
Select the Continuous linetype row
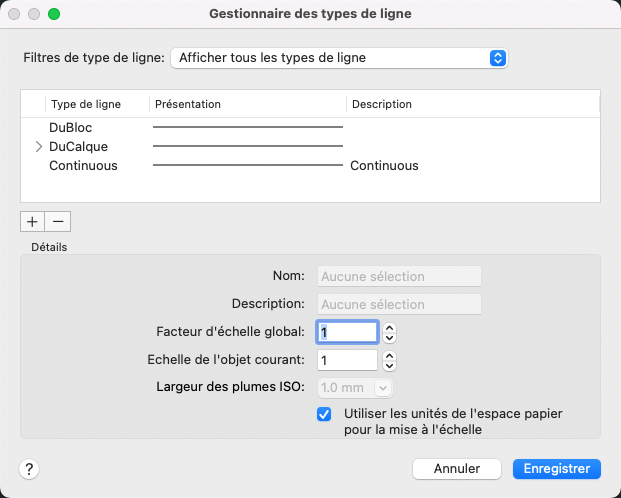[x=83, y=166]
